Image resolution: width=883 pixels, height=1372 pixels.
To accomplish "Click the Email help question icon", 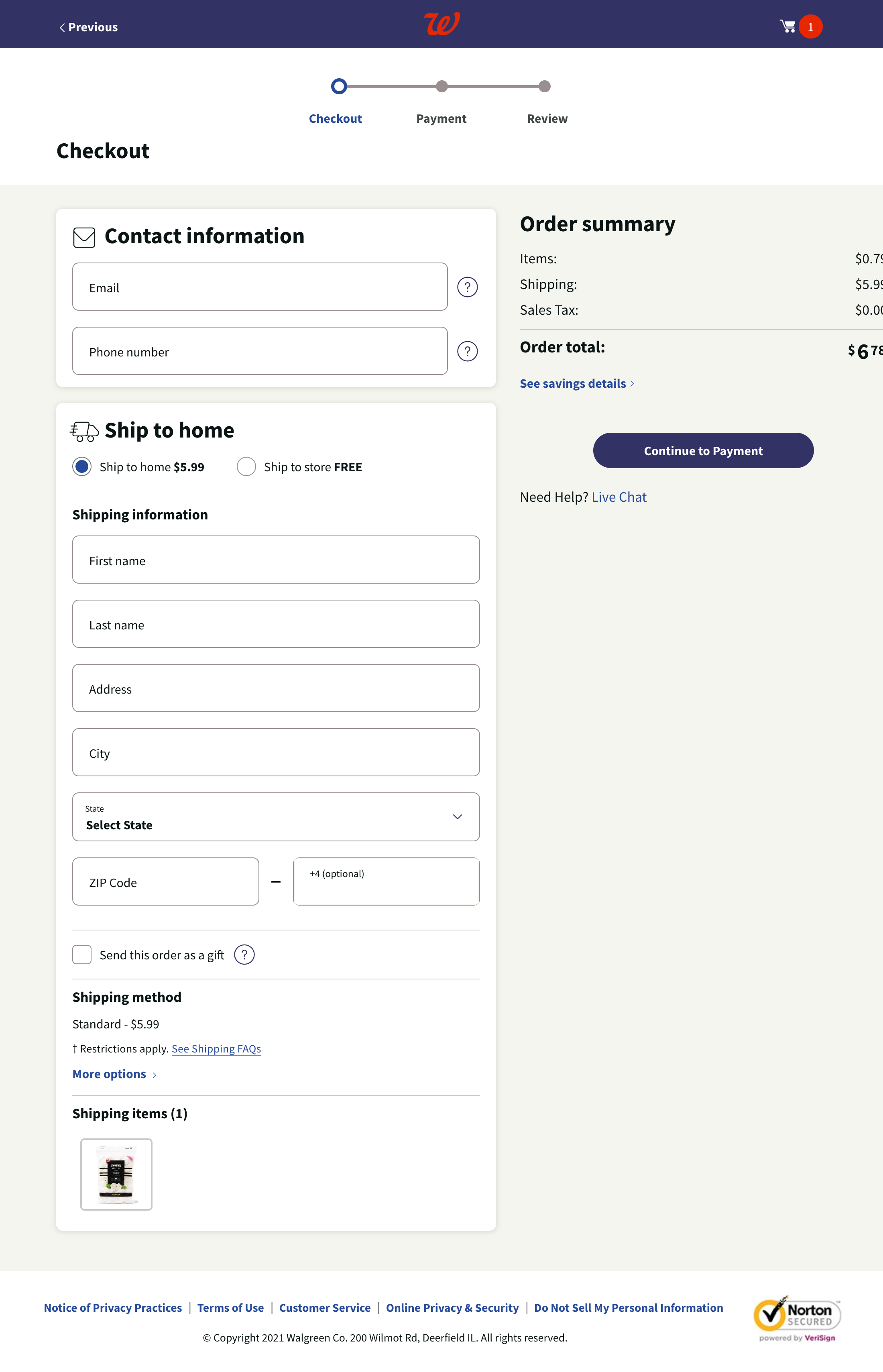I will pyautogui.click(x=467, y=287).
